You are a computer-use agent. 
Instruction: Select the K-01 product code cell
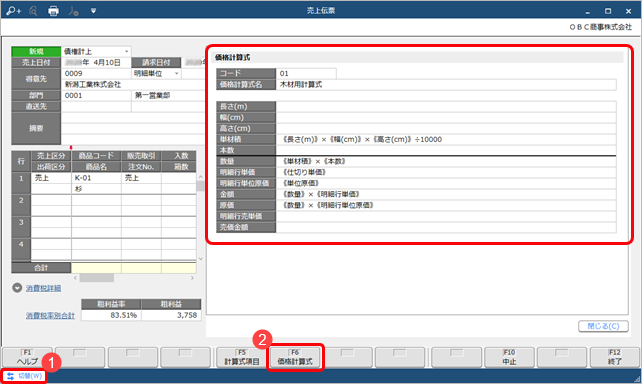(96, 178)
